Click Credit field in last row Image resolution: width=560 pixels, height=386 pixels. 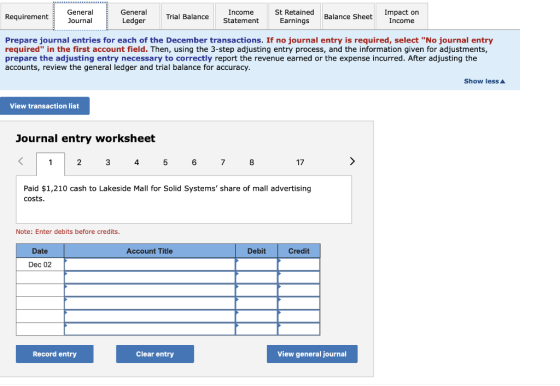[299, 329]
